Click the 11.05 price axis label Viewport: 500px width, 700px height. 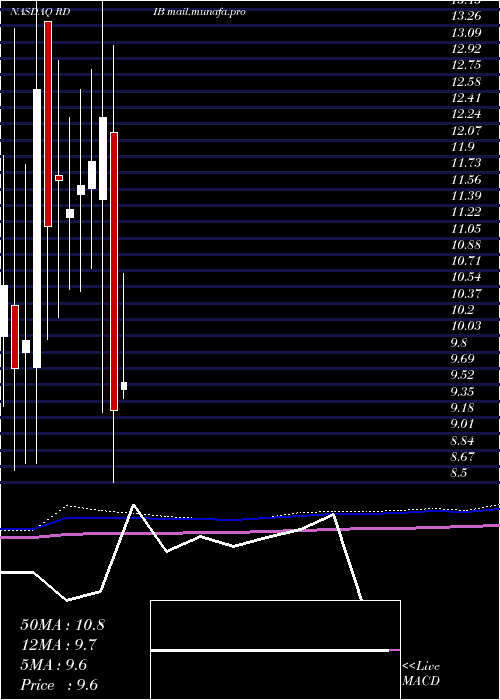pos(466,228)
